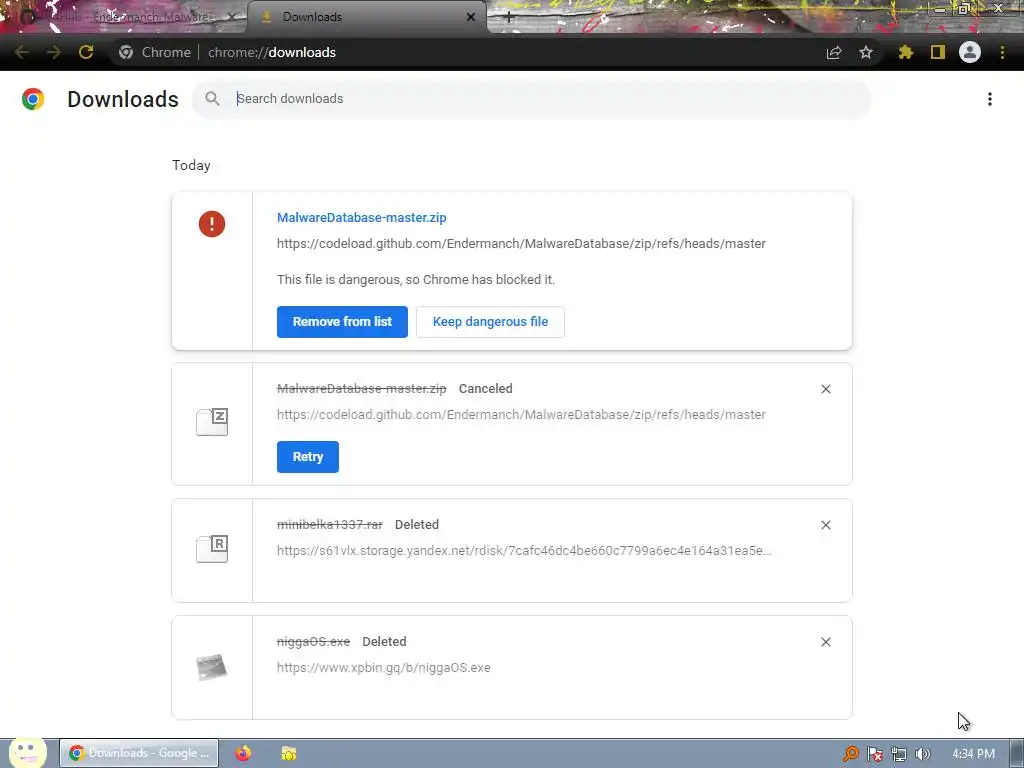Screen dimensions: 1024x768
Task: Click the rar file icon for minibelka1337.rar
Action: click(212, 549)
